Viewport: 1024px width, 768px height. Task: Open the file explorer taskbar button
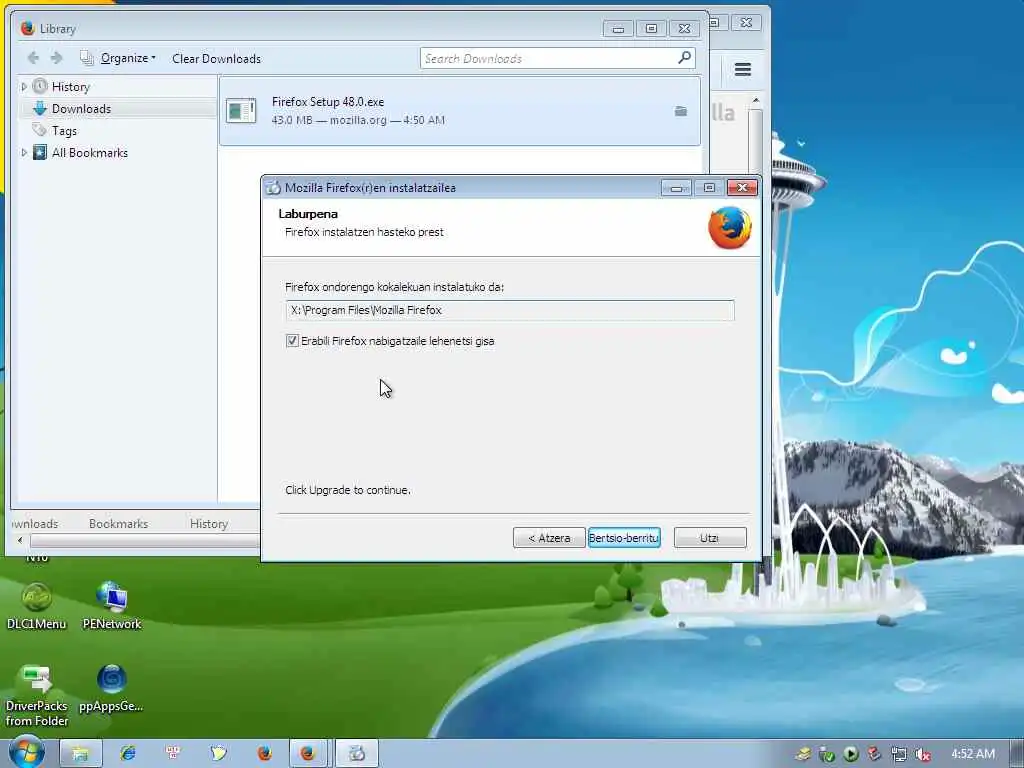(x=80, y=753)
